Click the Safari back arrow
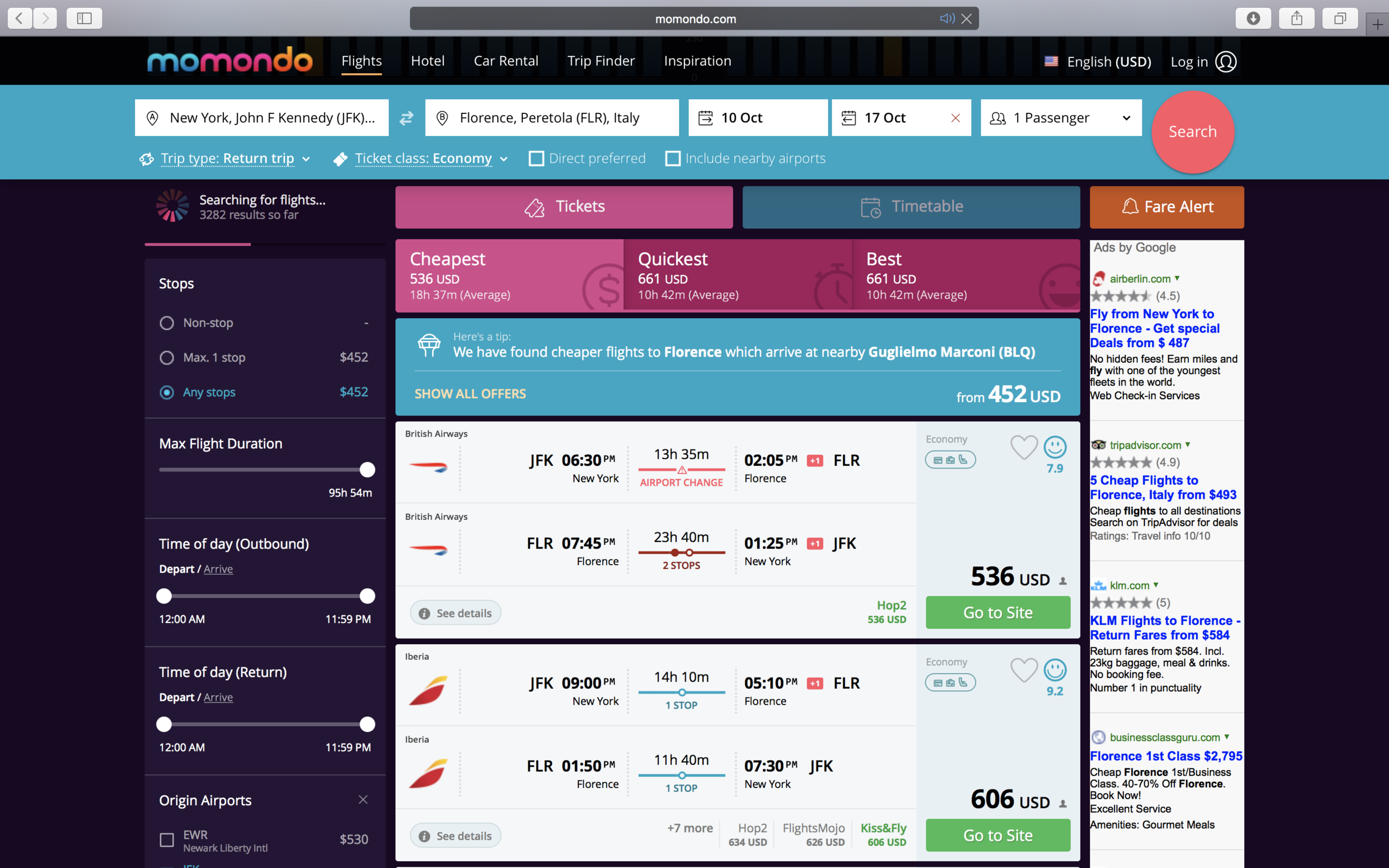The image size is (1389, 868). (x=20, y=18)
